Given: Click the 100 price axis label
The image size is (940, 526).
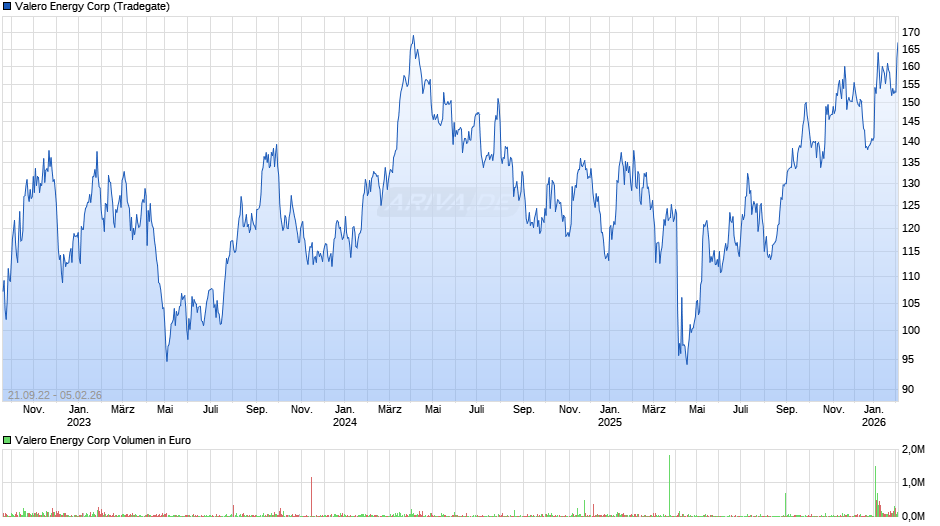Looking at the screenshot, I should pos(911,330).
